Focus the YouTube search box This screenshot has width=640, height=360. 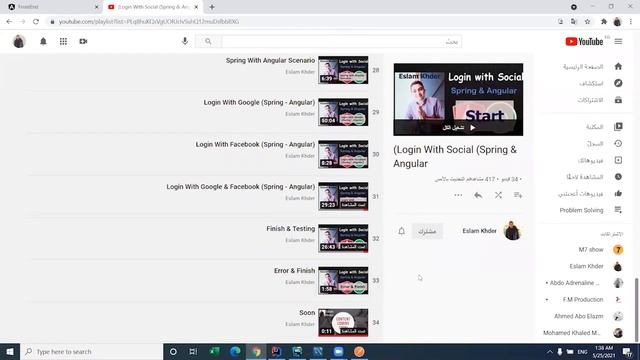341,41
